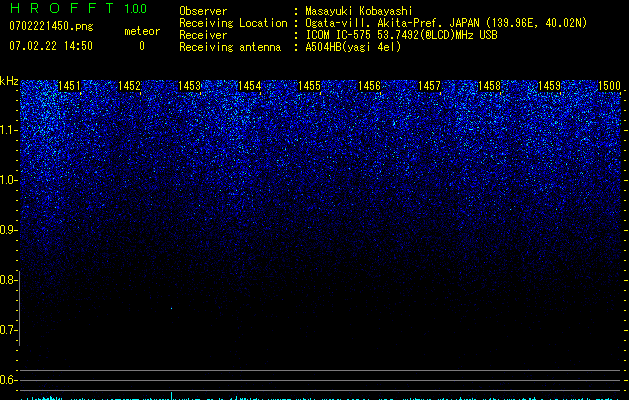Screen dimensions: 629x400
Task: Click the kHz axis unit label
Action: (x=9, y=81)
